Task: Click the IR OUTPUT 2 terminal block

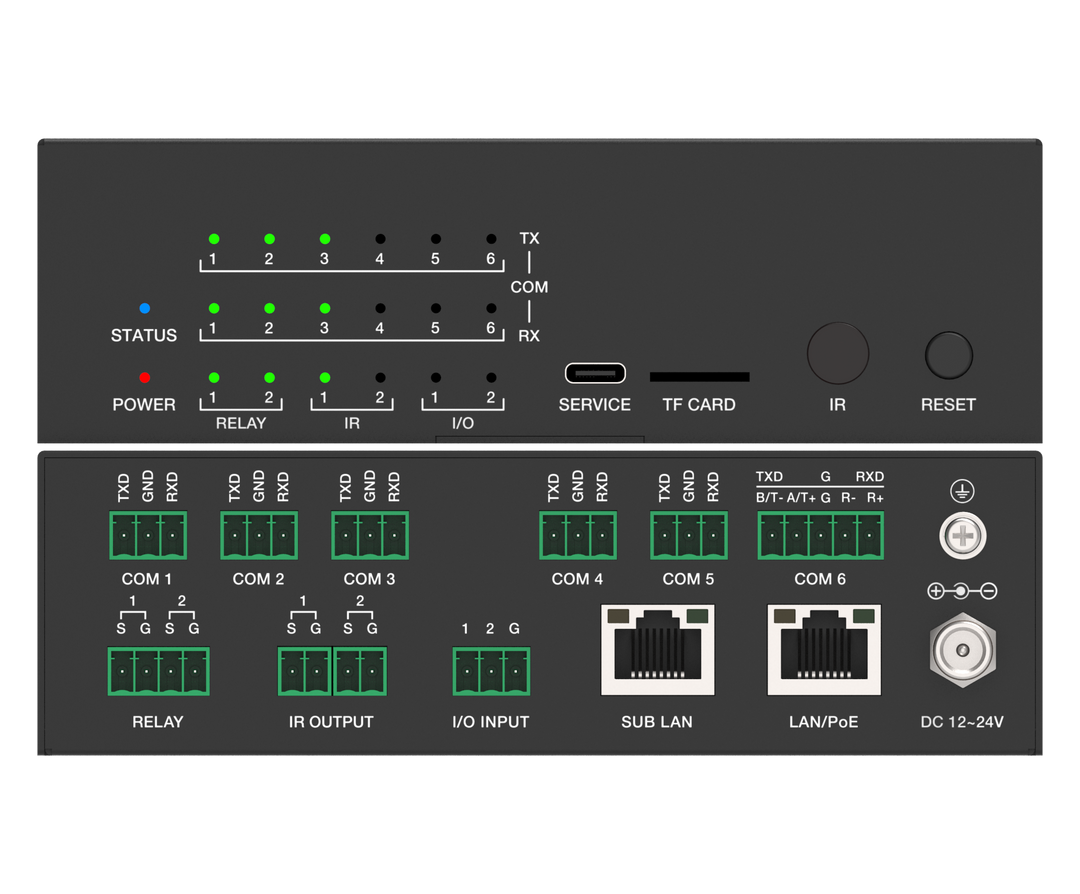Action: [360, 671]
